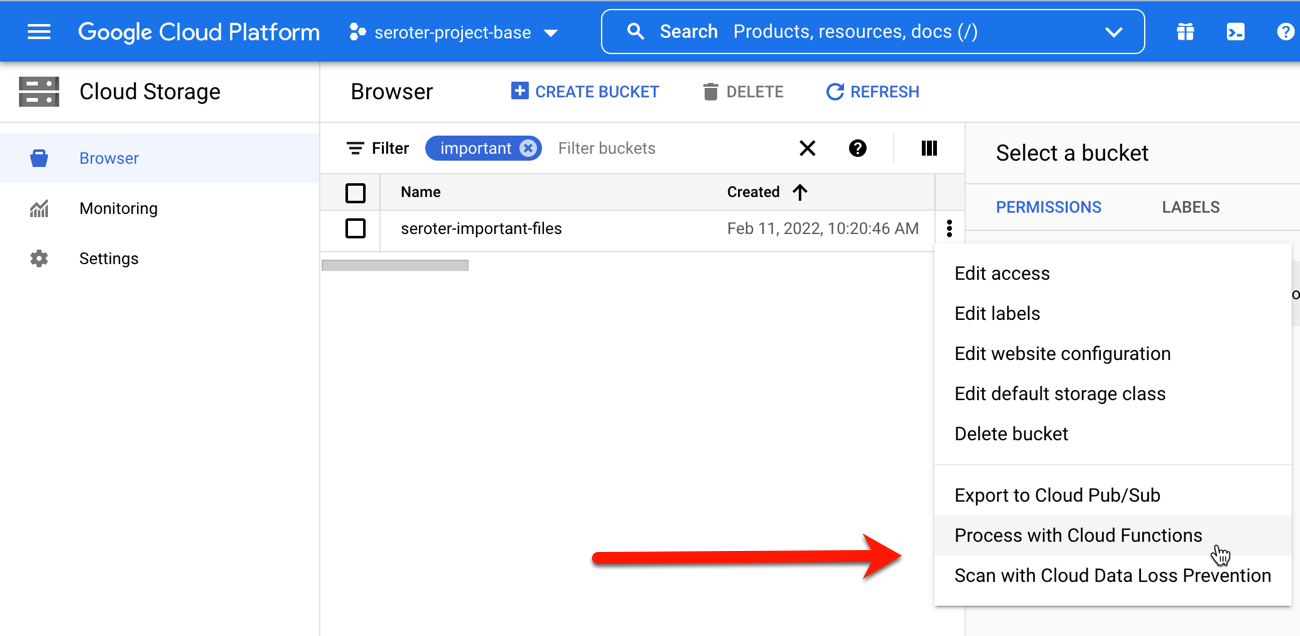Sort by Created column arrow
Viewport: 1300px width, 636px height.
click(x=800, y=192)
